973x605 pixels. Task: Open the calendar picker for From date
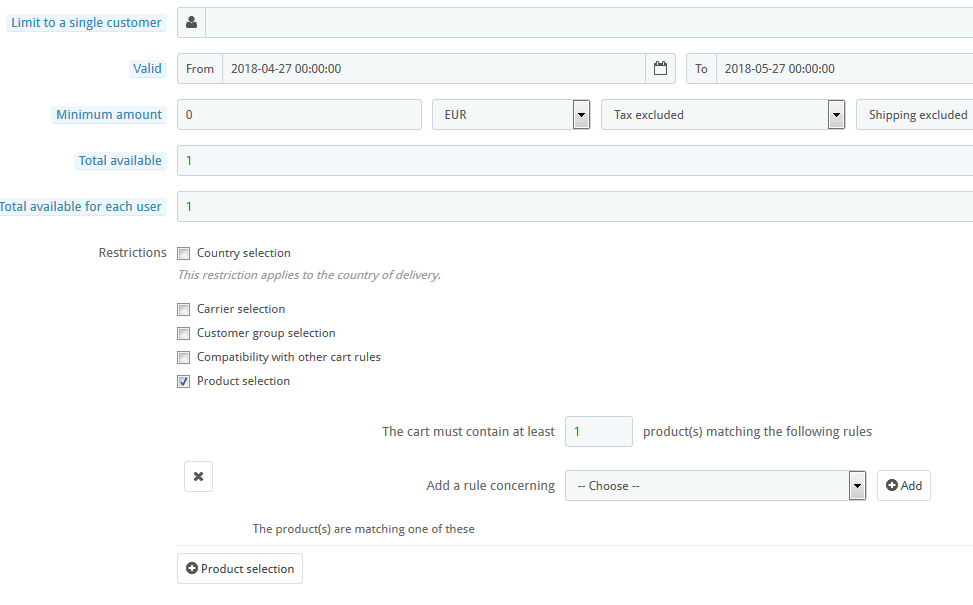coord(660,69)
